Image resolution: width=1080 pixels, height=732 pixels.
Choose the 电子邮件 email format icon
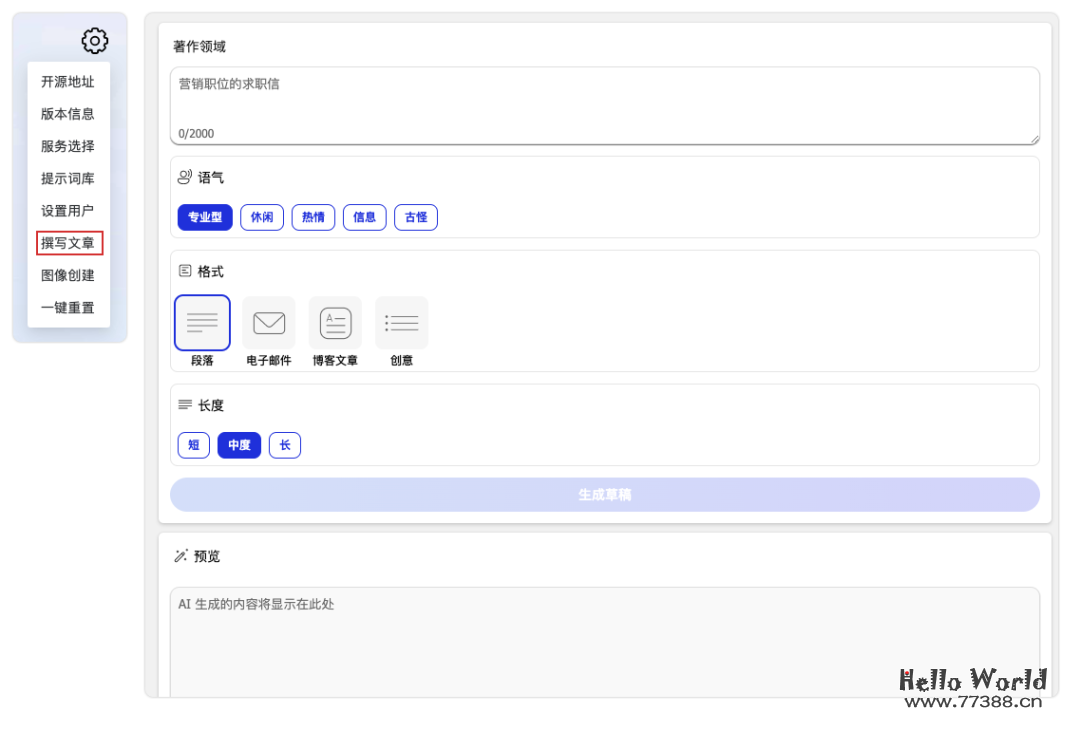(x=268, y=322)
